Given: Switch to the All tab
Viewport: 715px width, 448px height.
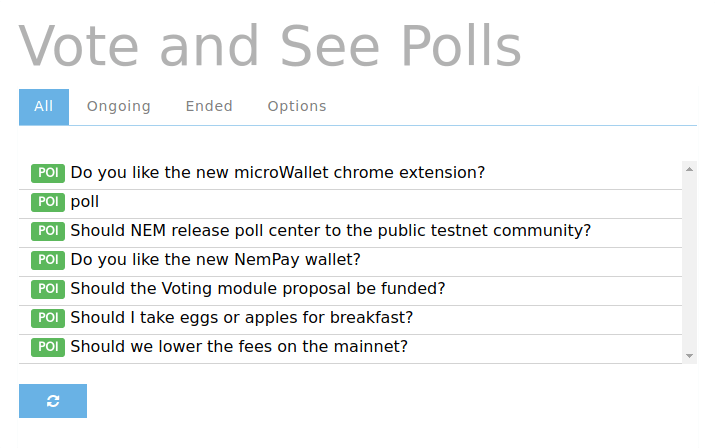Looking at the screenshot, I should [x=44, y=106].
